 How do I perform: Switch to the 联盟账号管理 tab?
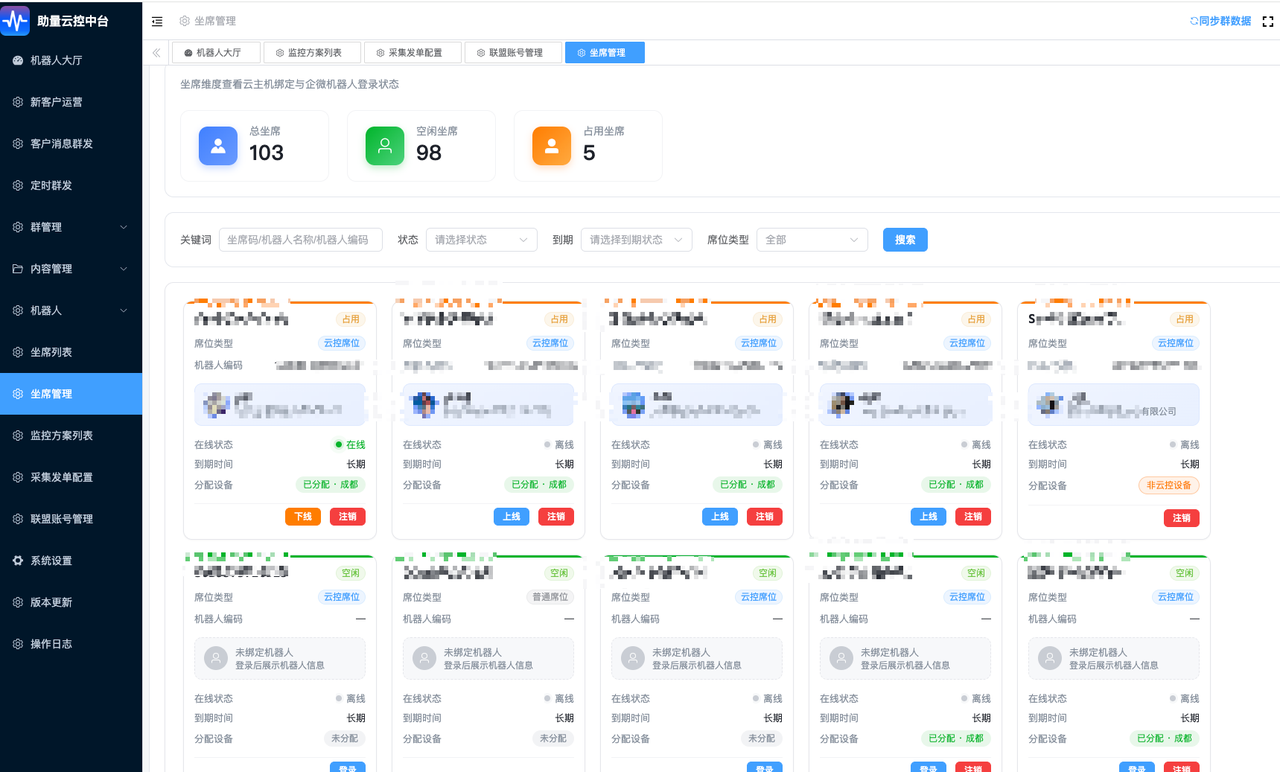(513, 53)
